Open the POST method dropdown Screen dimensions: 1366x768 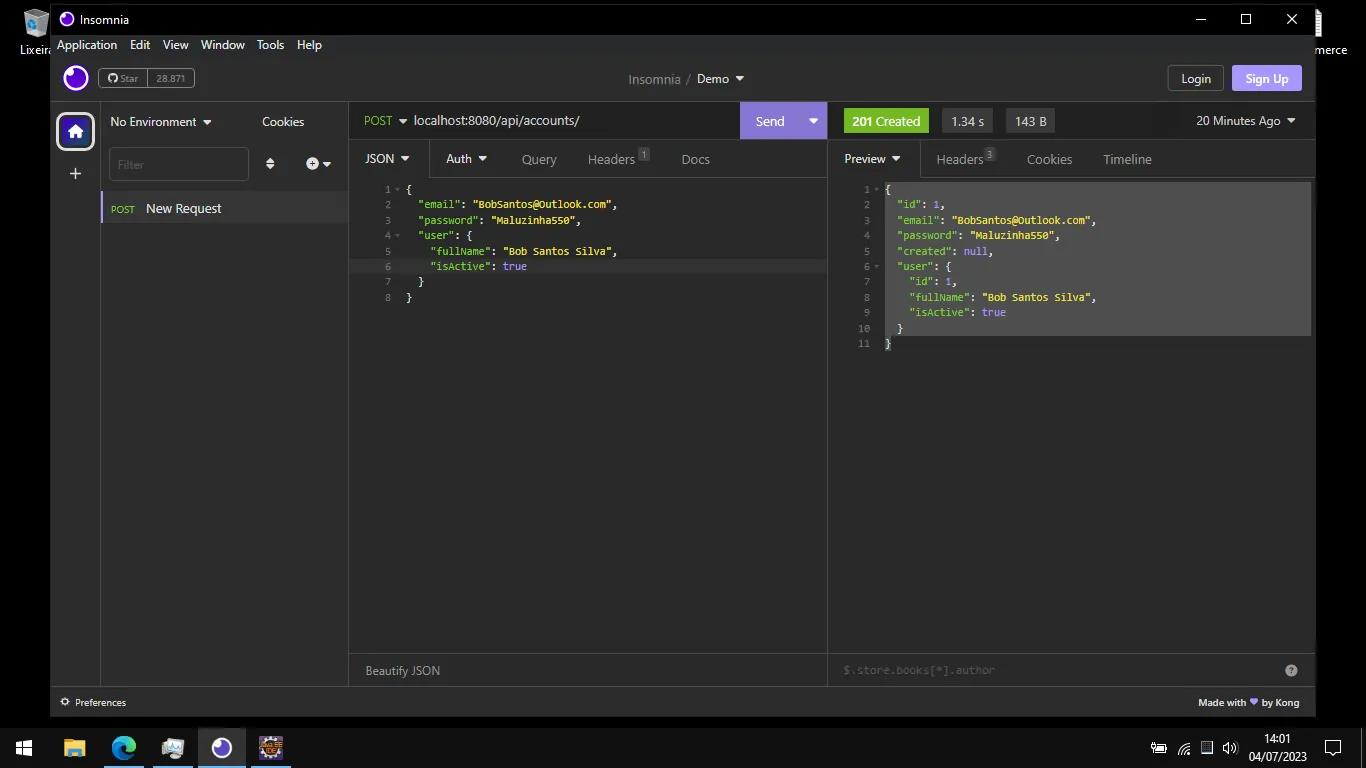click(x=386, y=121)
